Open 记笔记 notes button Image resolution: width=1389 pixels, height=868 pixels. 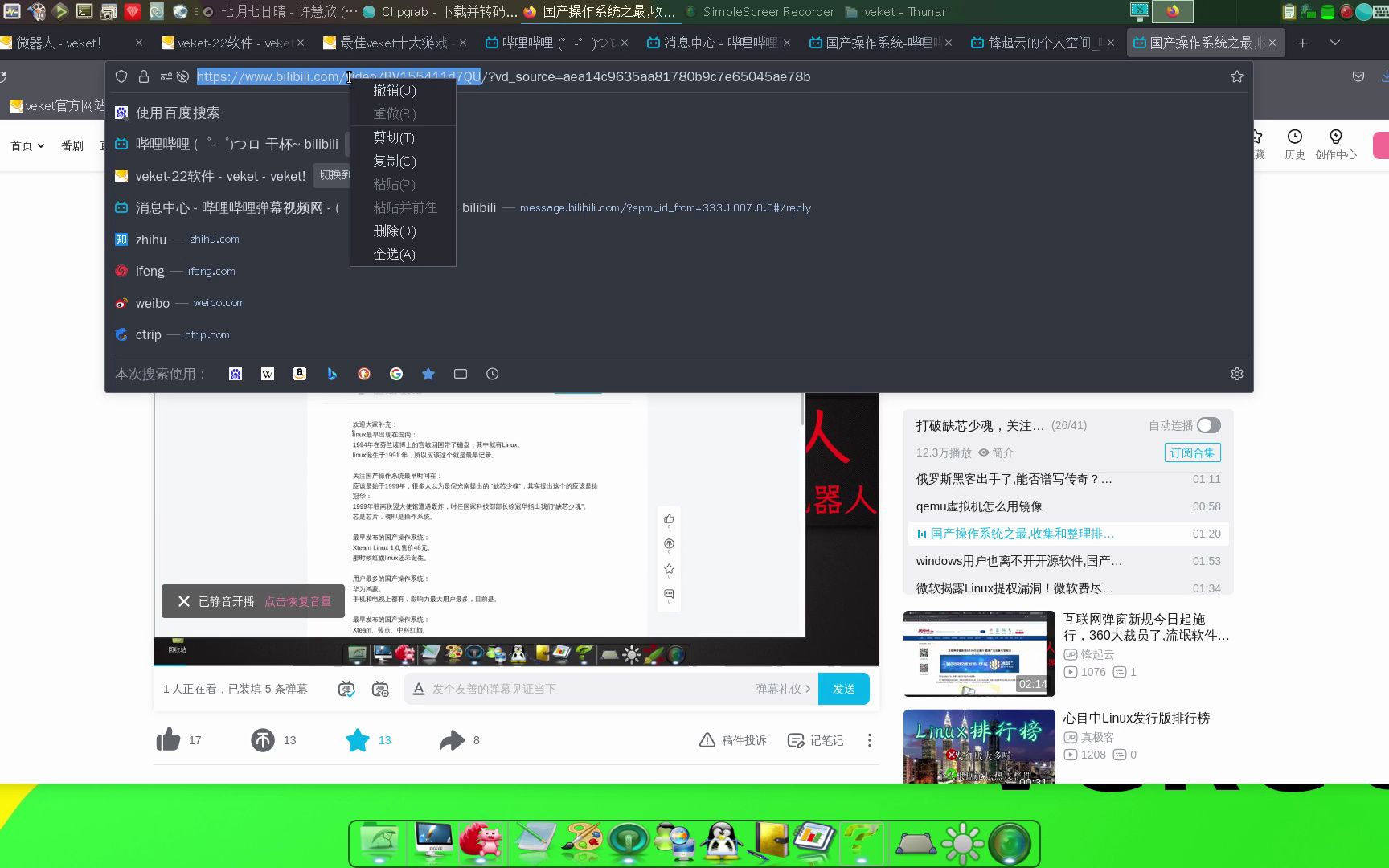[815, 740]
